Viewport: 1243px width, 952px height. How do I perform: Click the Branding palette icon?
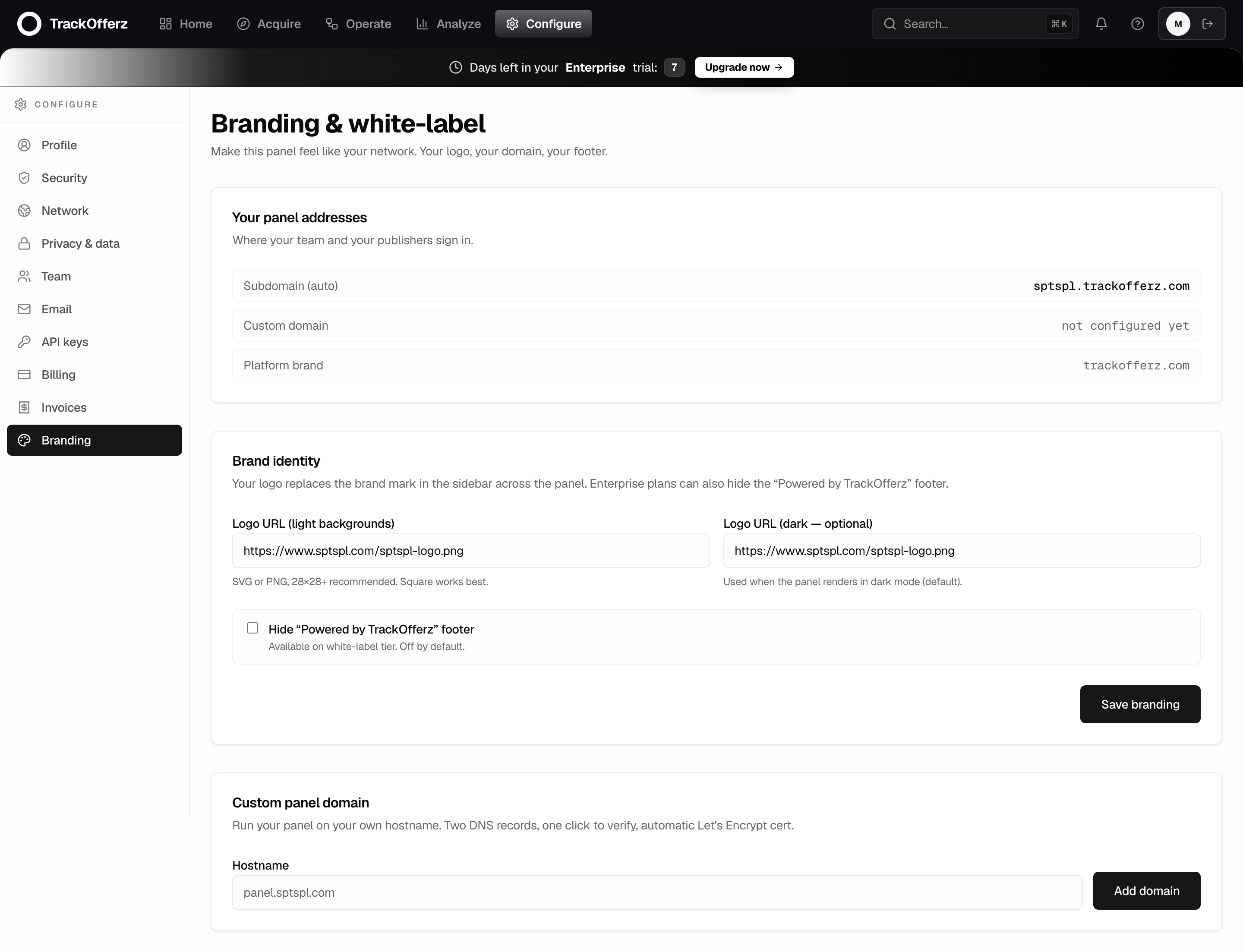click(x=24, y=440)
